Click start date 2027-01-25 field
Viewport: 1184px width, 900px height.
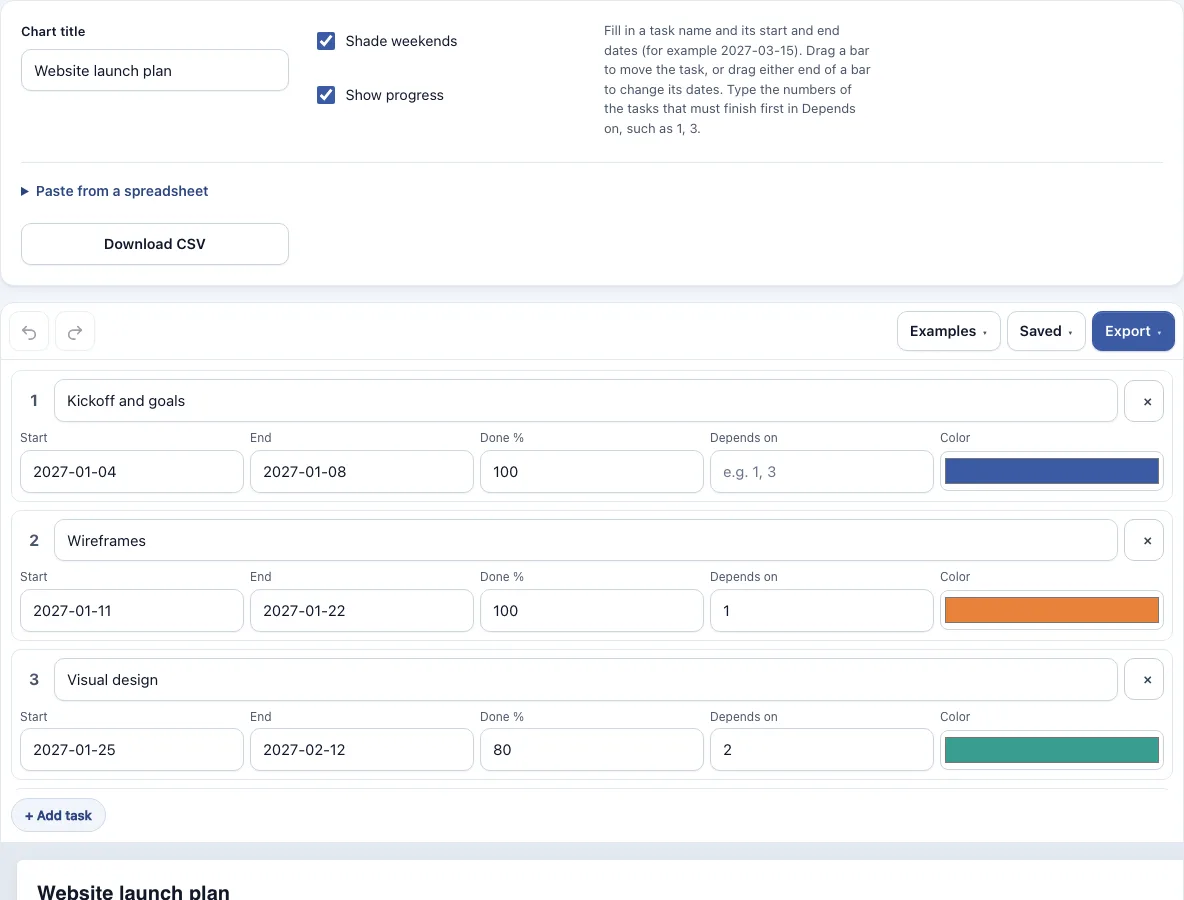(131, 750)
